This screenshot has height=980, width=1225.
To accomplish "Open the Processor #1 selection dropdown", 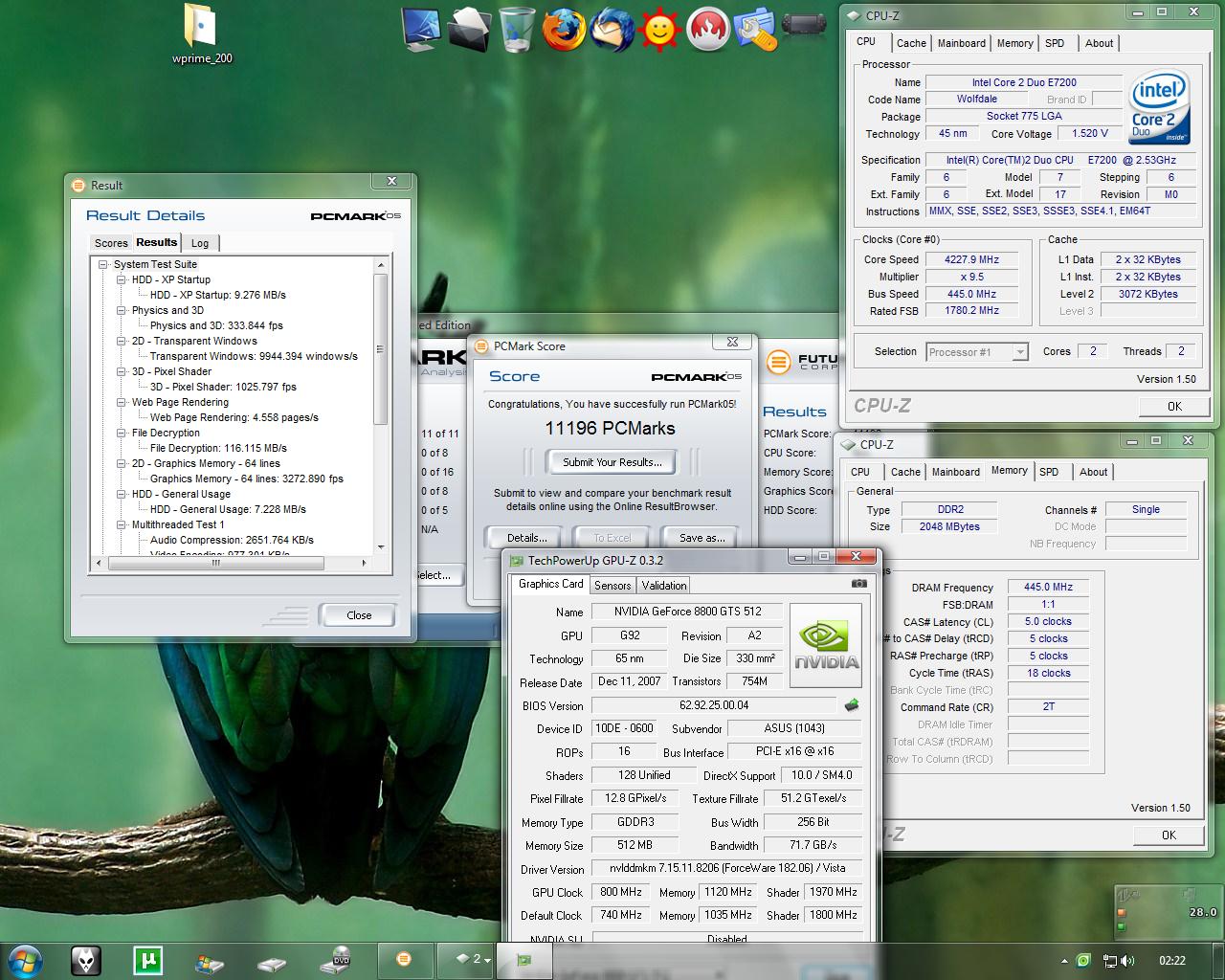I will 977,352.
